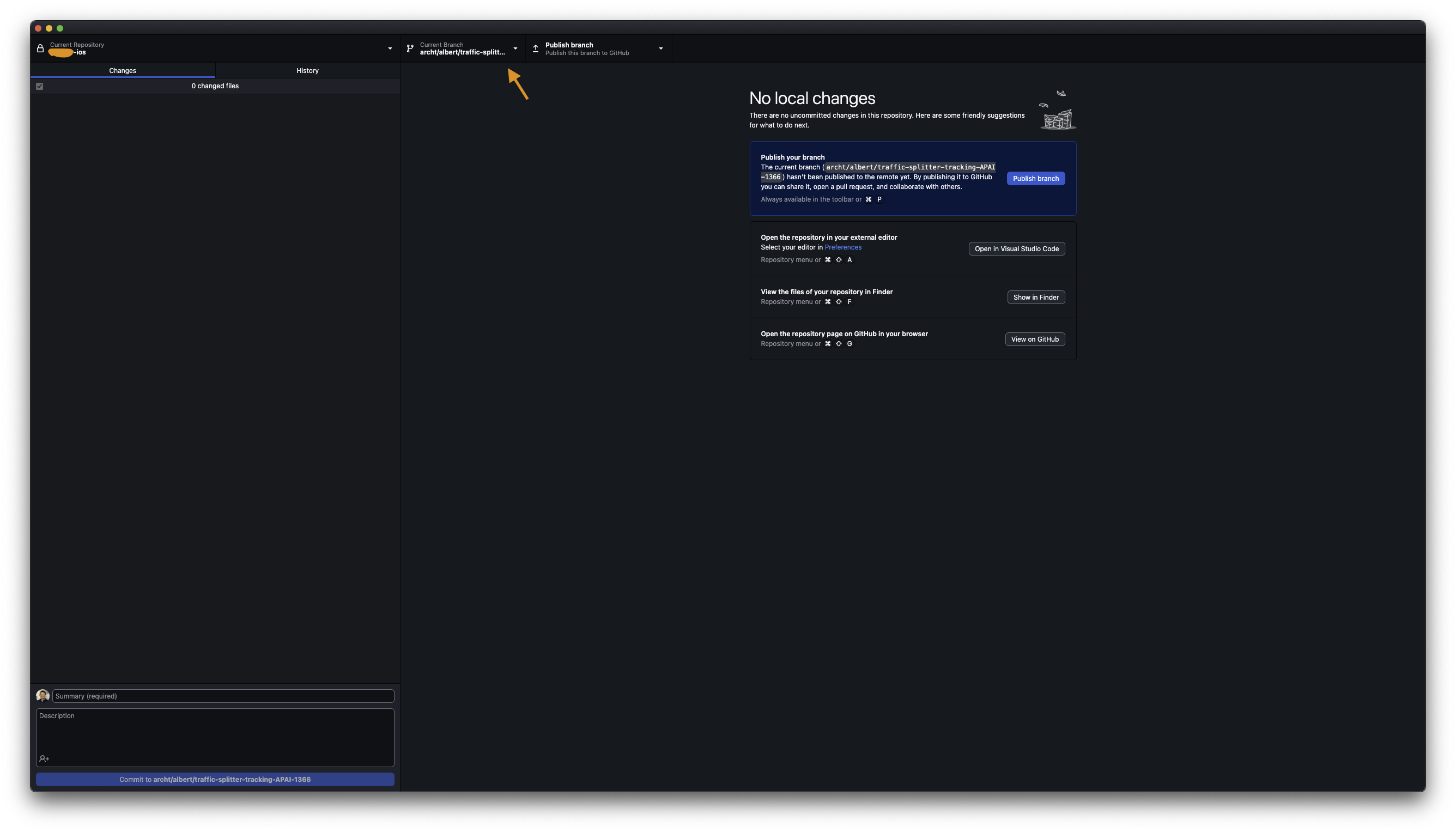Focus the Summary (required) field
Viewport: 1456px width, 832px height.
[223, 696]
